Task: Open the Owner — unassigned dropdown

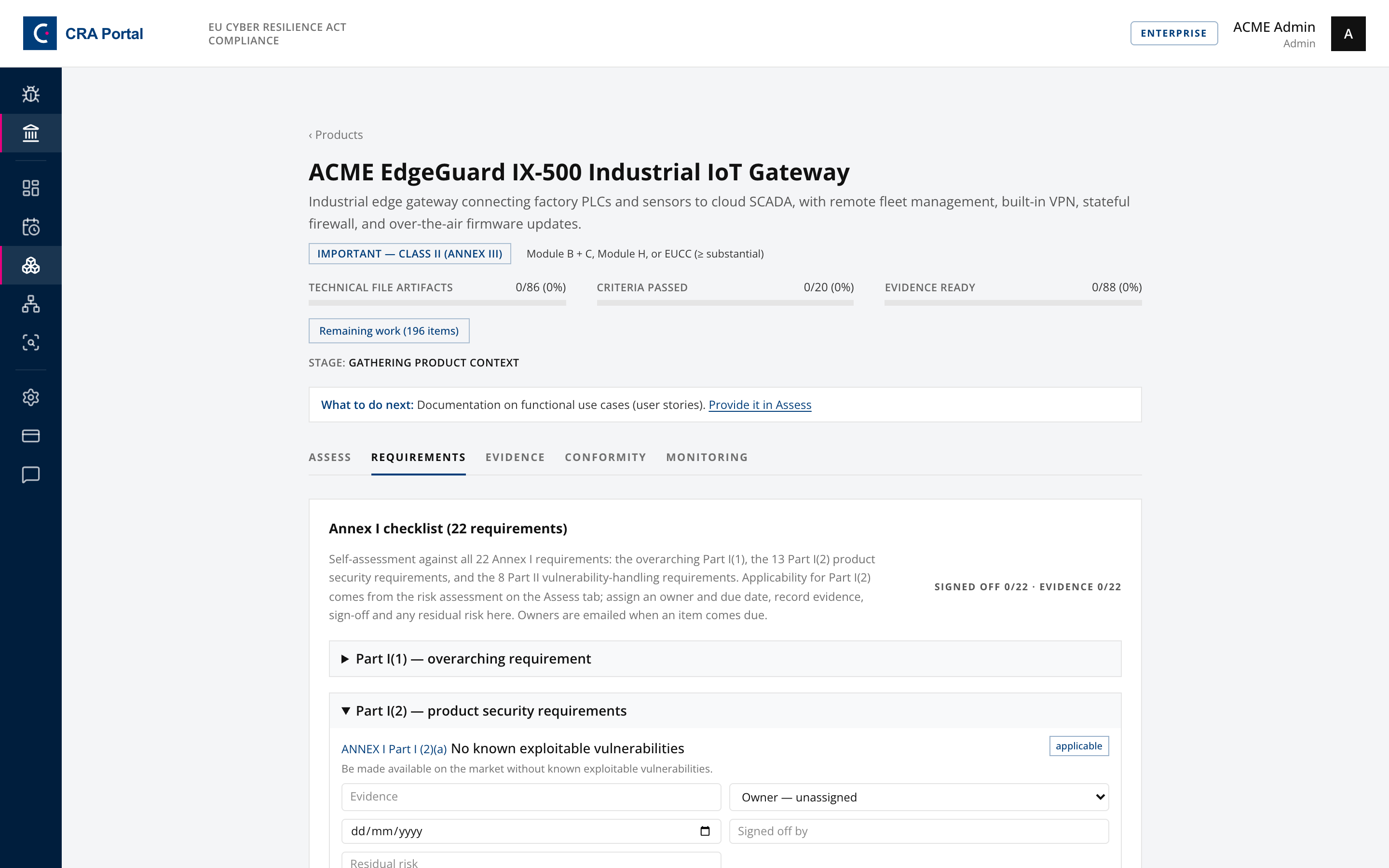Action: [918, 797]
